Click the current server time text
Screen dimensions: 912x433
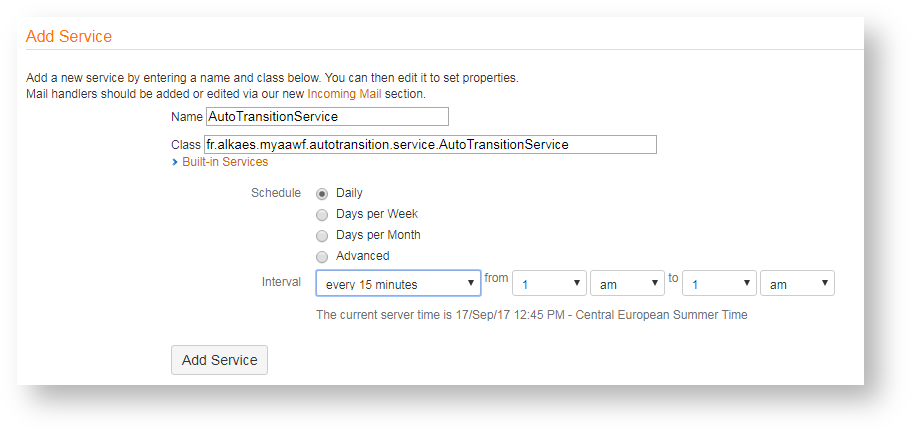[x=531, y=315]
